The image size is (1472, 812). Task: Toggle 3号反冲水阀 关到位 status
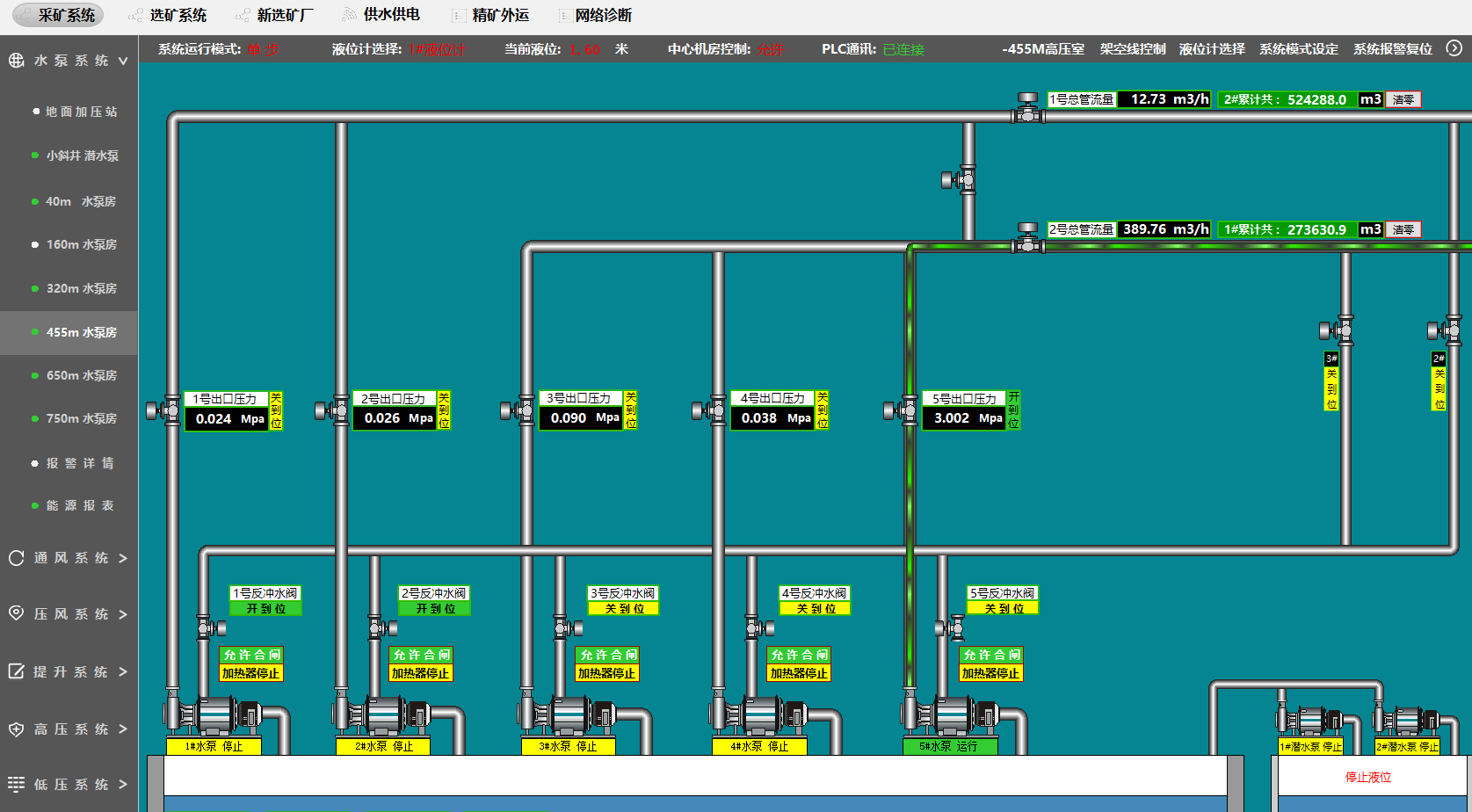click(624, 608)
